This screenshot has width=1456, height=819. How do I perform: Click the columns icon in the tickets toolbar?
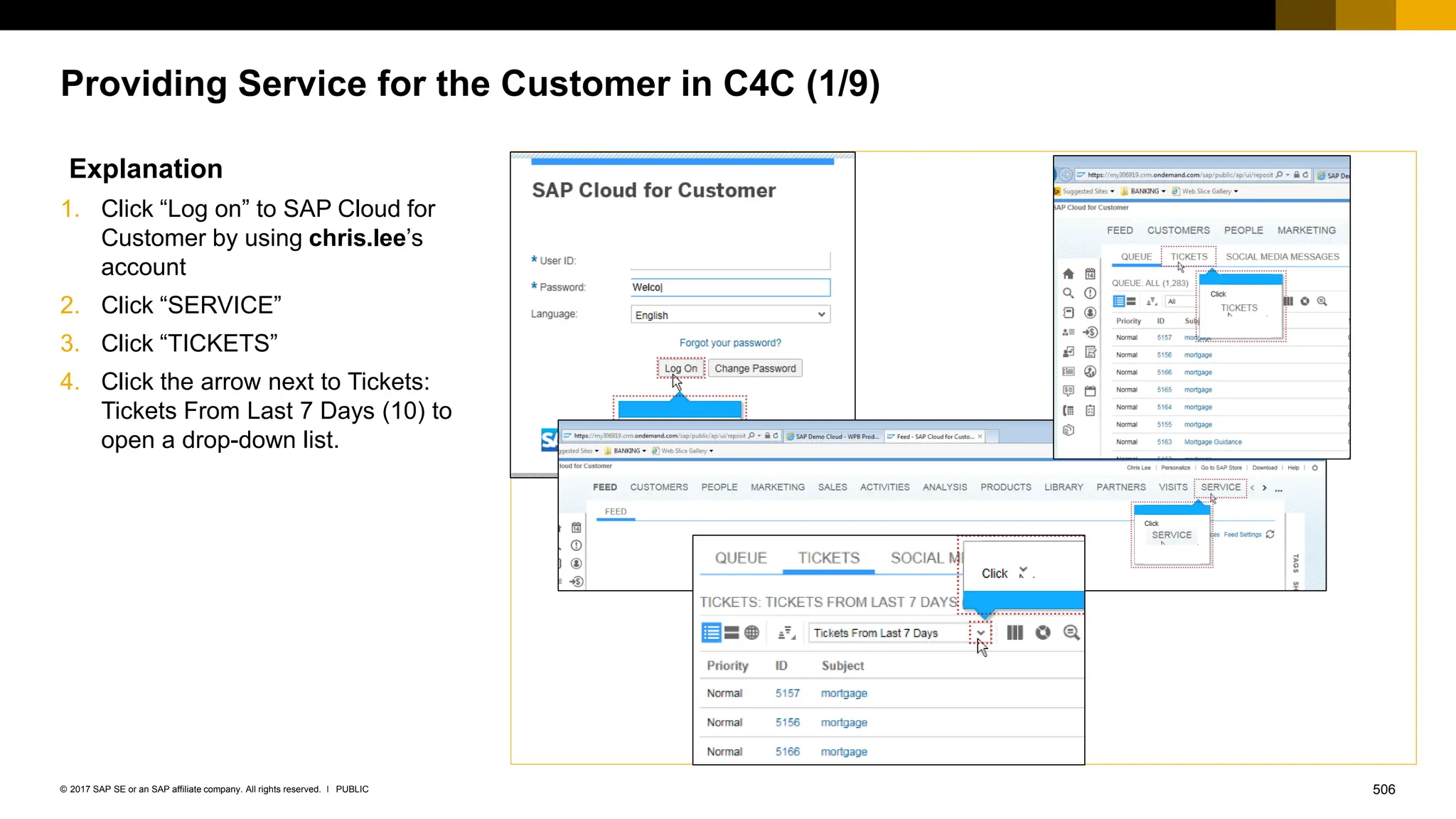coord(1015,633)
